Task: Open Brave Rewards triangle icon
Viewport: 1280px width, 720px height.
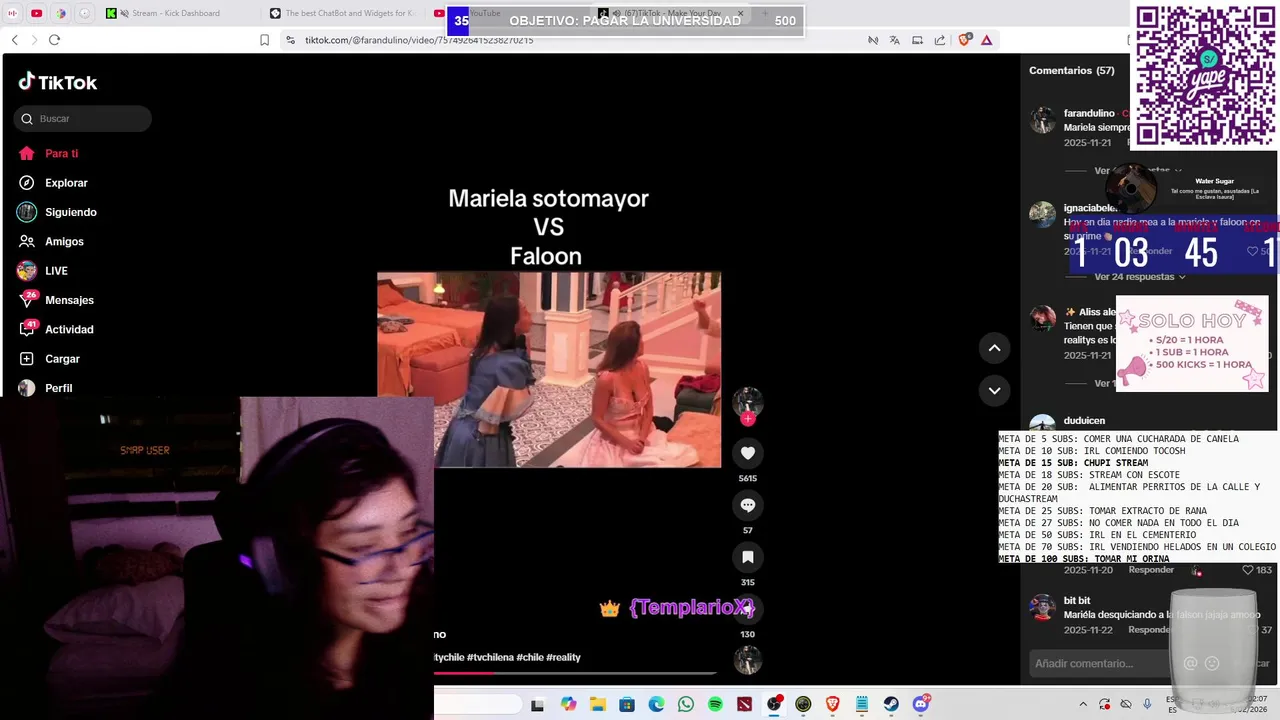Action: [986, 40]
